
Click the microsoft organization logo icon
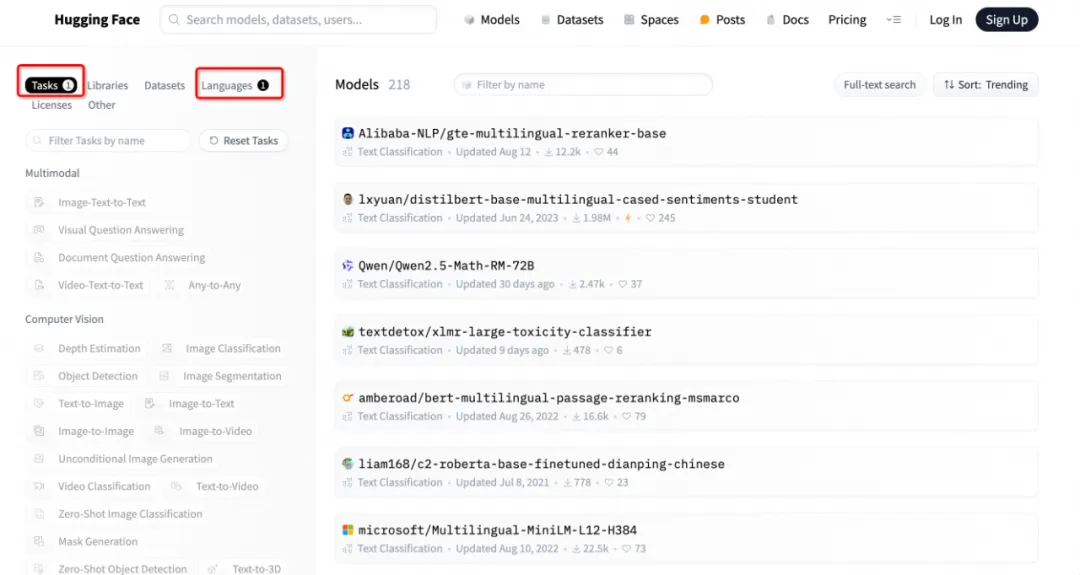point(348,530)
